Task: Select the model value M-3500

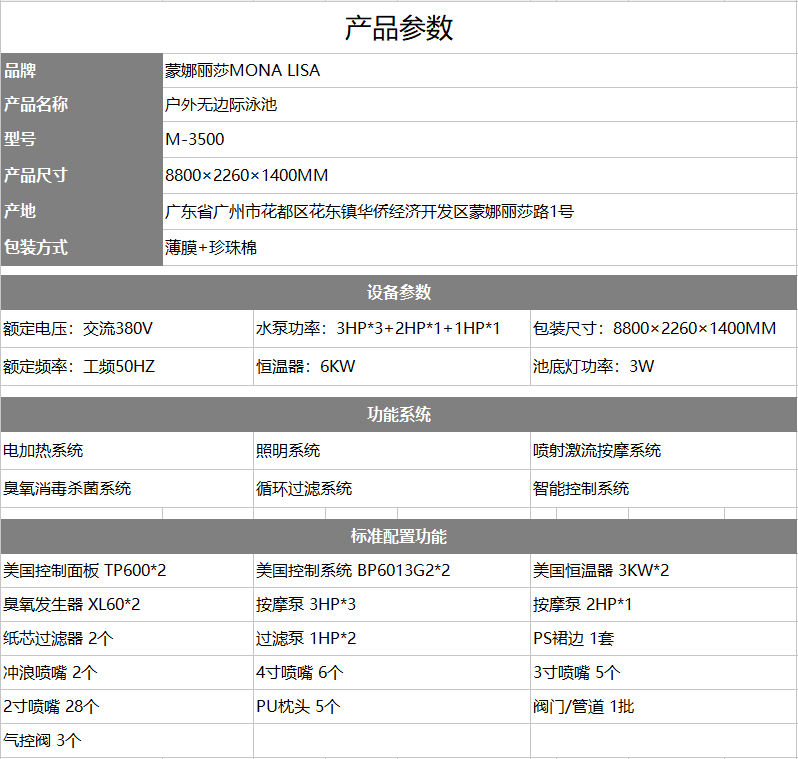Action: pos(195,140)
